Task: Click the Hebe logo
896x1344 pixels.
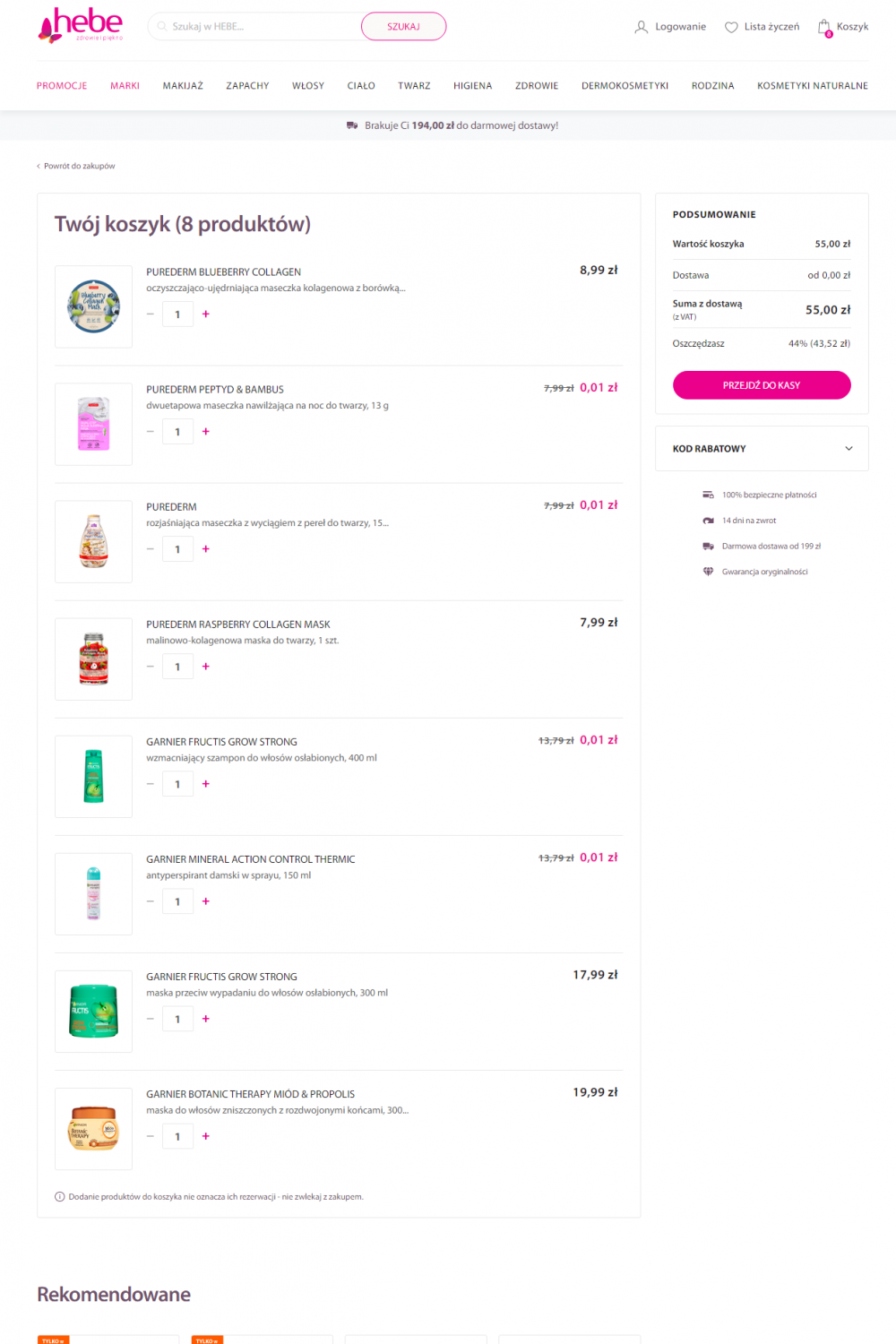Action: (x=81, y=25)
